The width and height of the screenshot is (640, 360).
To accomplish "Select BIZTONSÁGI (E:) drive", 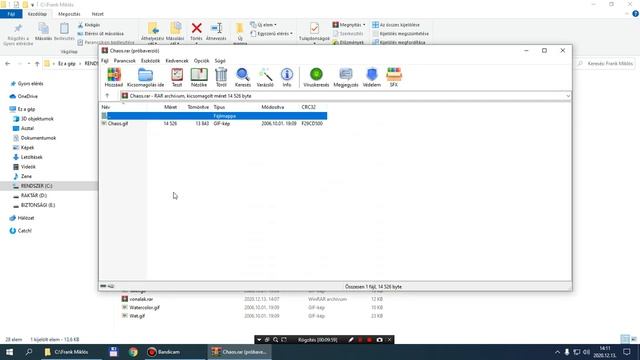I will [x=38, y=205].
